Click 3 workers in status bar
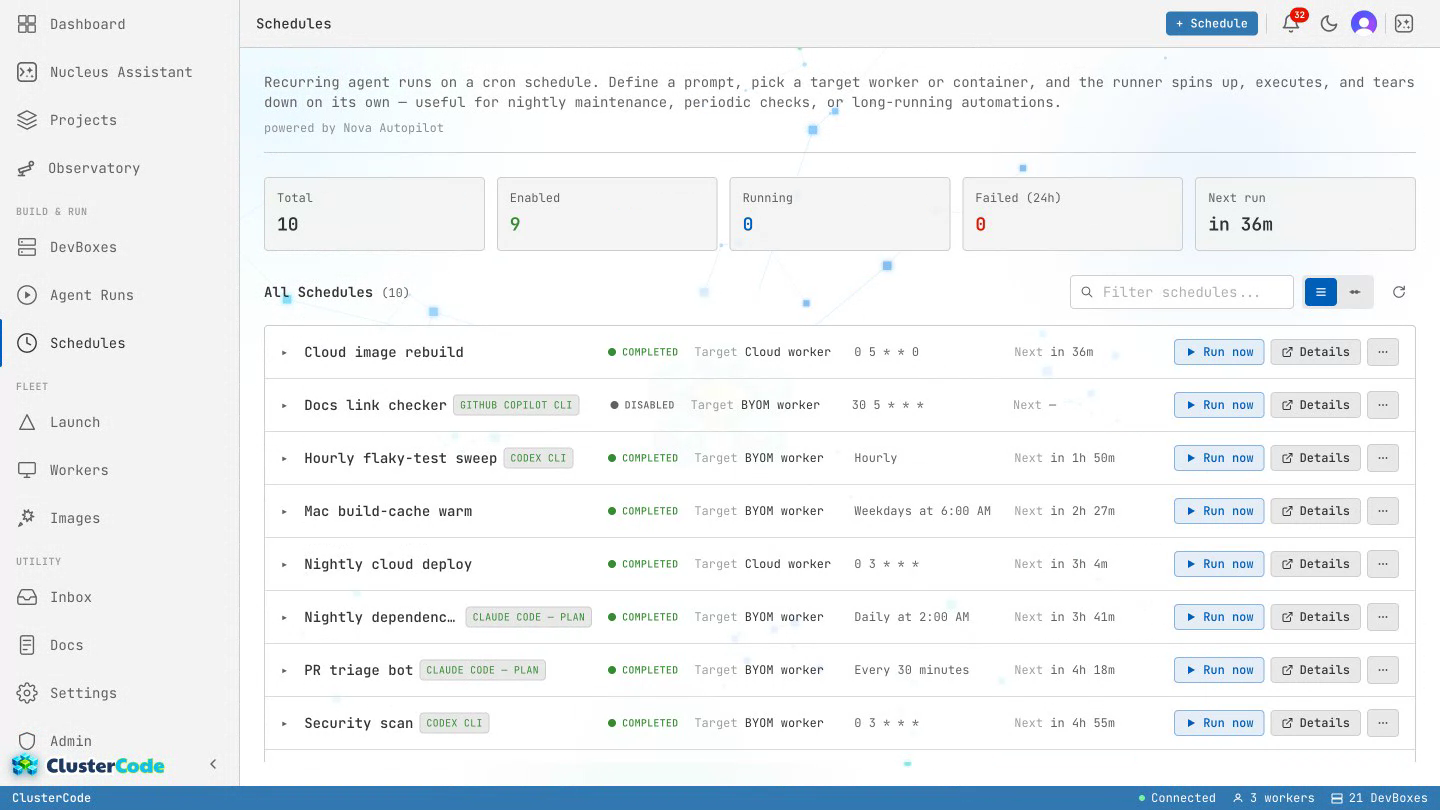 pyautogui.click(x=1273, y=798)
